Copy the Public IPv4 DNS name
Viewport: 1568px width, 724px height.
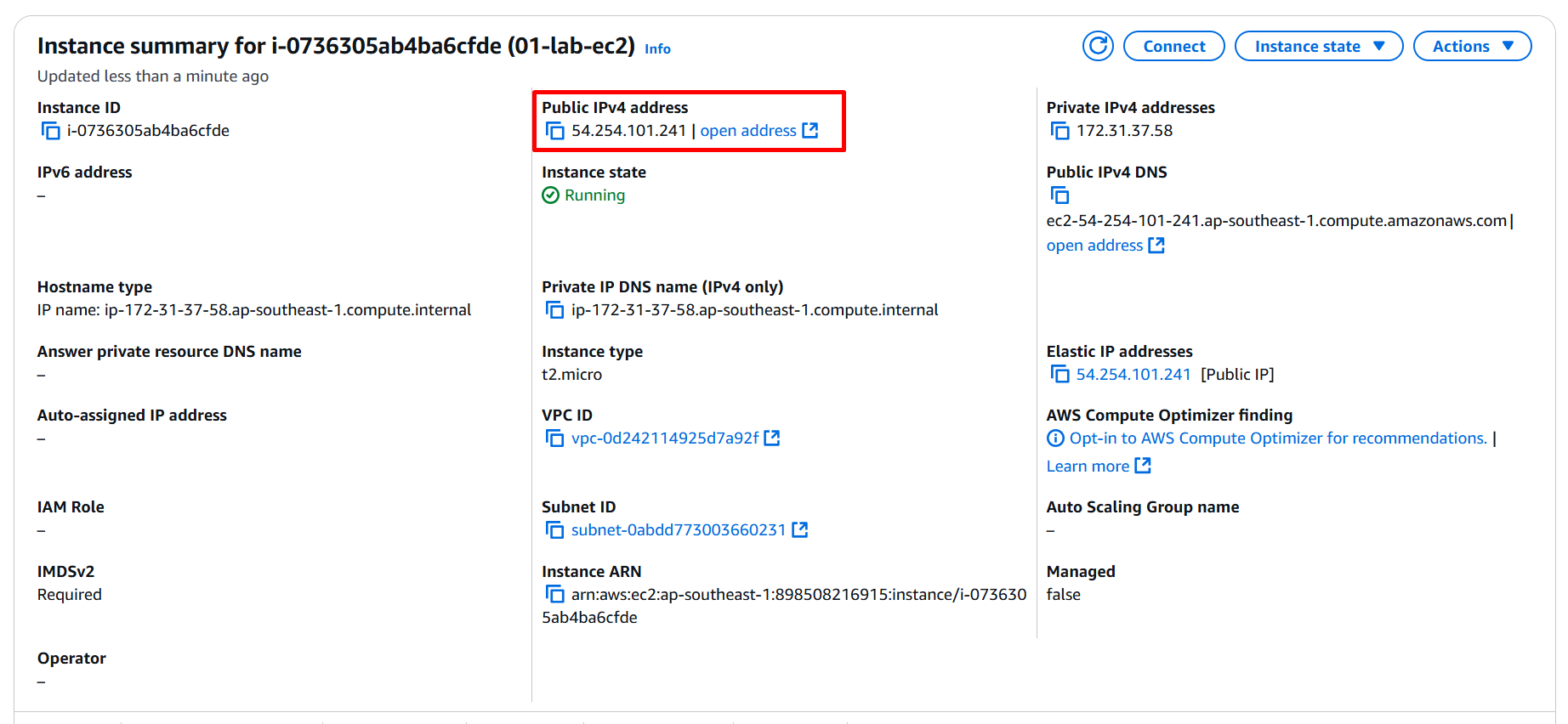[x=1060, y=195]
